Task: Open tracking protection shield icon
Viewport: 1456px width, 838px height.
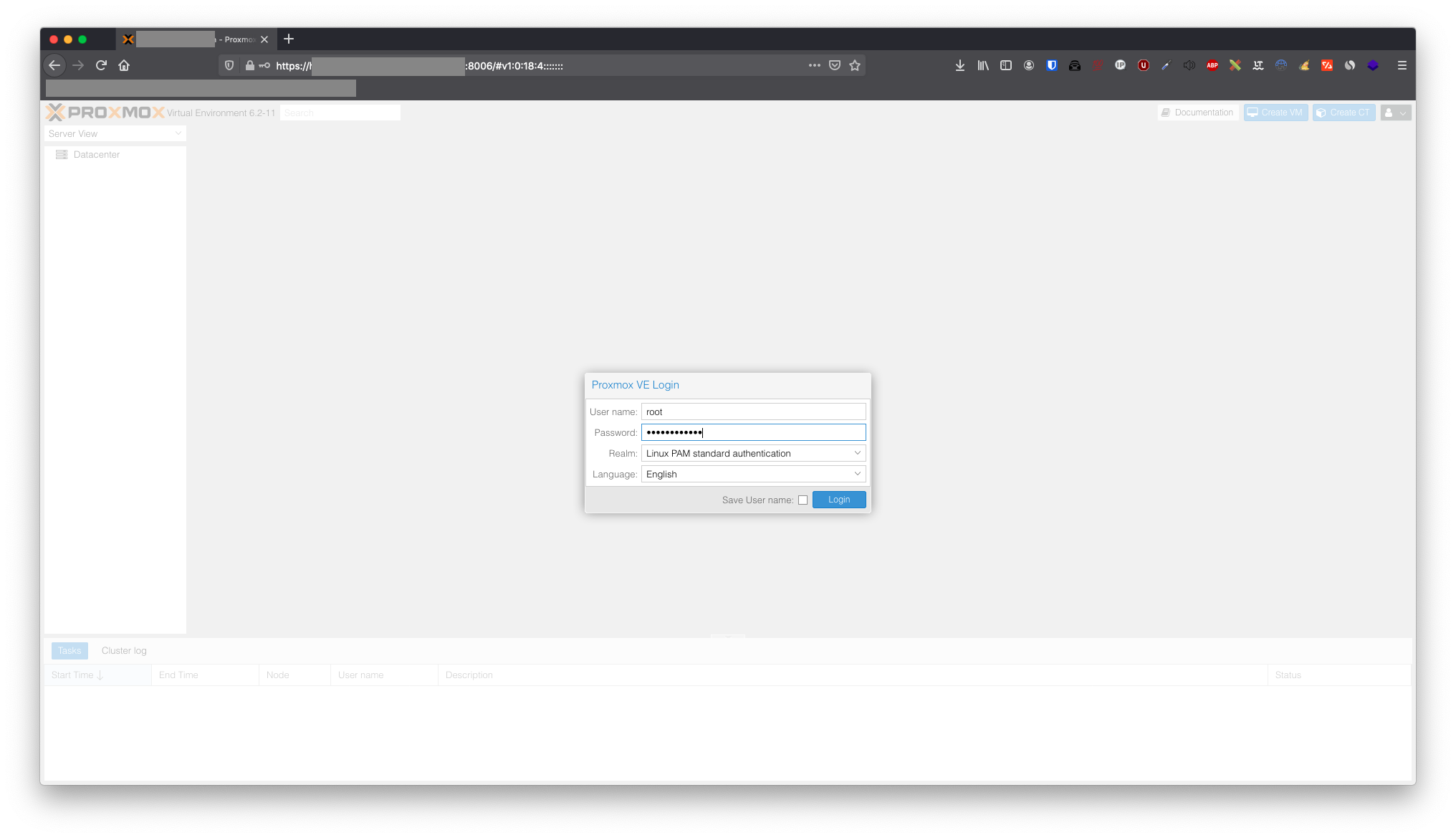Action: pyautogui.click(x=229, y=65)
